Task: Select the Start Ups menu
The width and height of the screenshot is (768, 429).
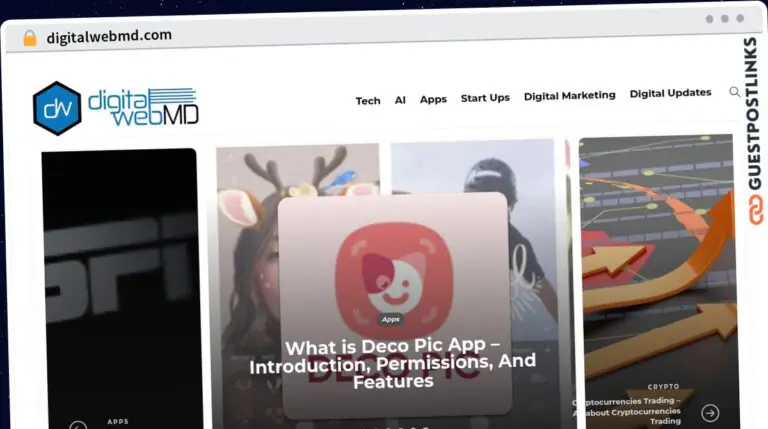Action: (485, 97)
